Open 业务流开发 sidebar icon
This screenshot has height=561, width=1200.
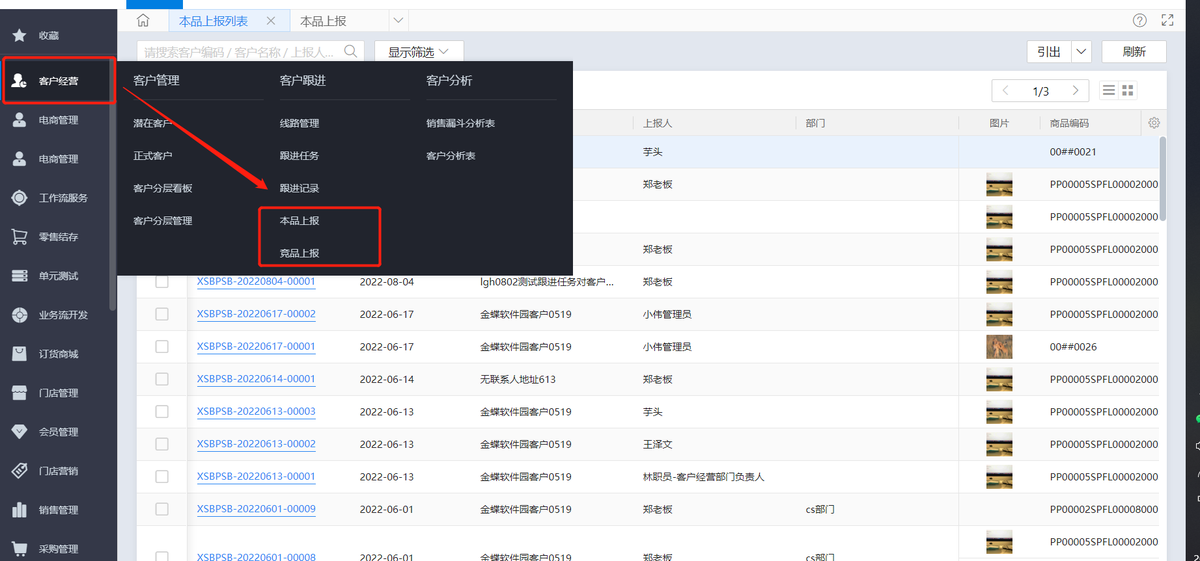coord(19,315)
